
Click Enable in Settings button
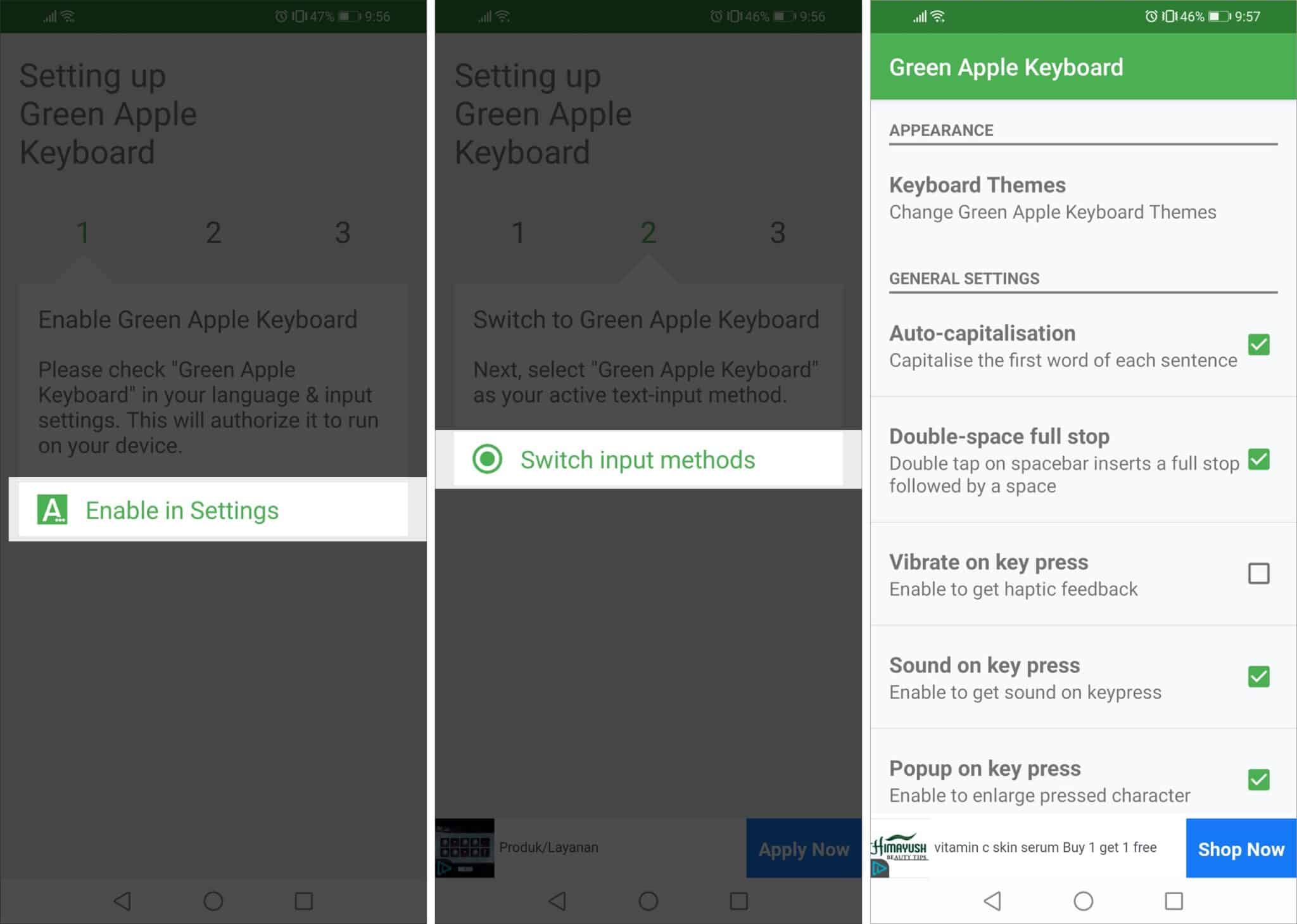tap(214, 510)
